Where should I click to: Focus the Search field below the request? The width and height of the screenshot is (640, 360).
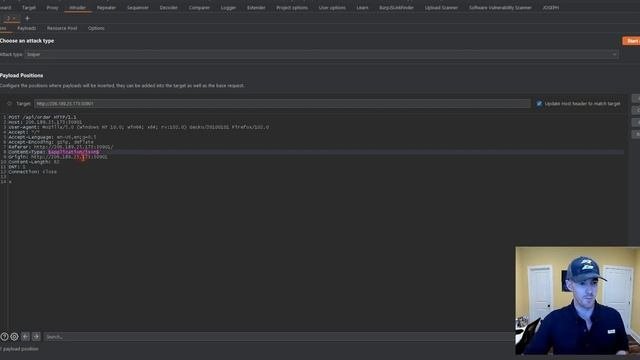pos(278,337)
